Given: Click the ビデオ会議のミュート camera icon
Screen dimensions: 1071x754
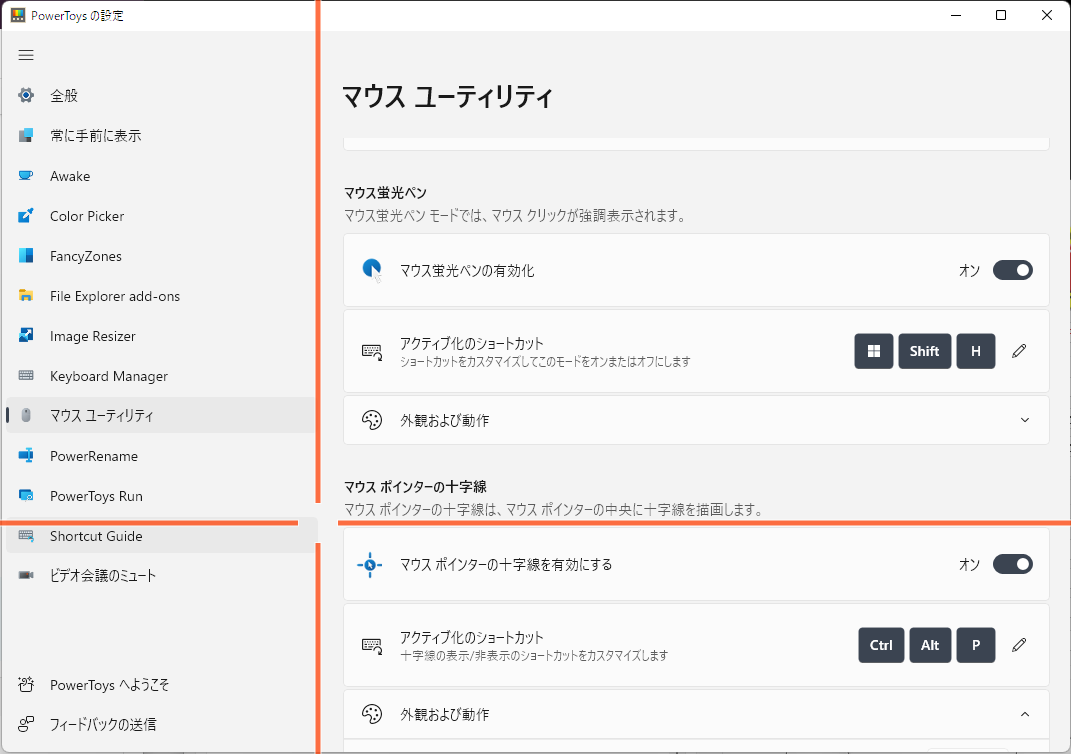Looking at the screenshot, I should (x=26, y=575).
